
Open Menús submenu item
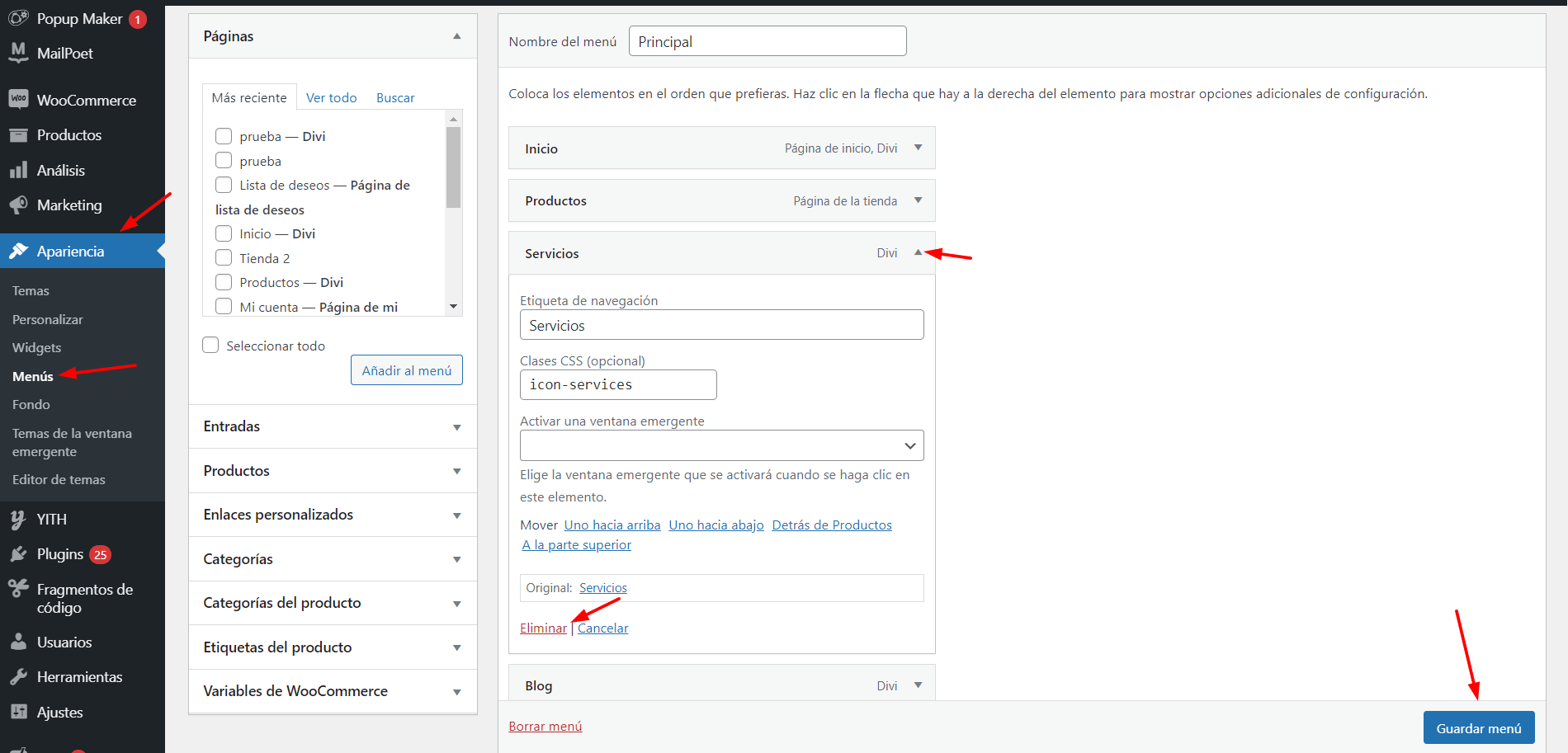[x=33, y=376]
